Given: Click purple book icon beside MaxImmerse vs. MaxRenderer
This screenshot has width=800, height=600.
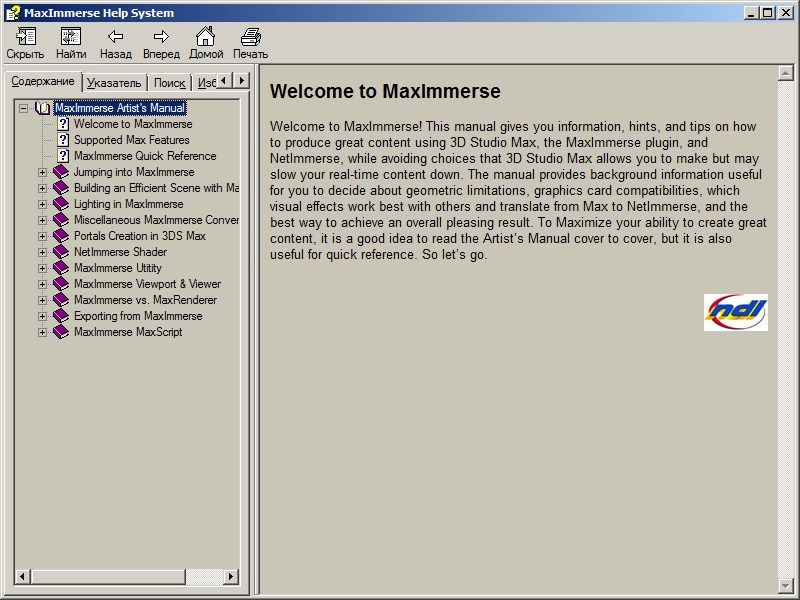Looking at the screenshot, I should point(61,299).
